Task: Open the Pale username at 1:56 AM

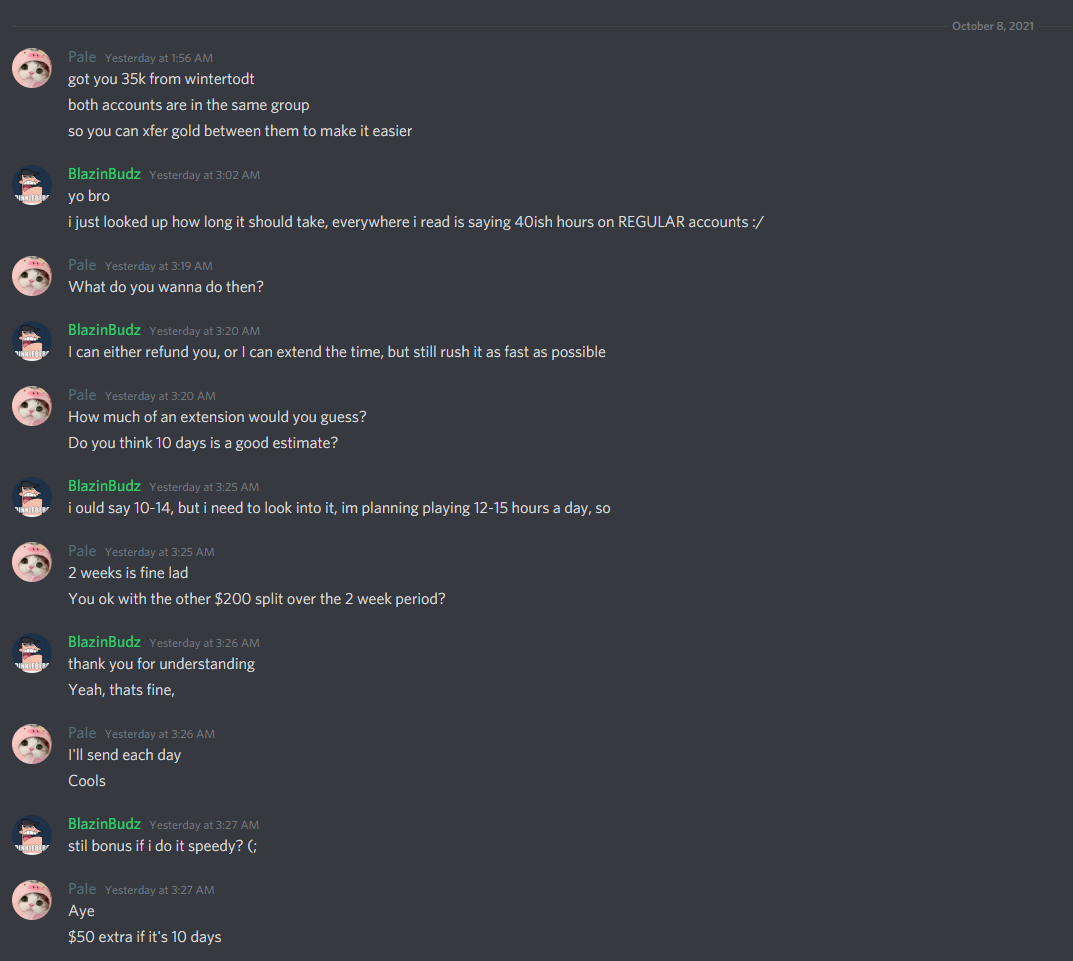Action: click(82, 57)
